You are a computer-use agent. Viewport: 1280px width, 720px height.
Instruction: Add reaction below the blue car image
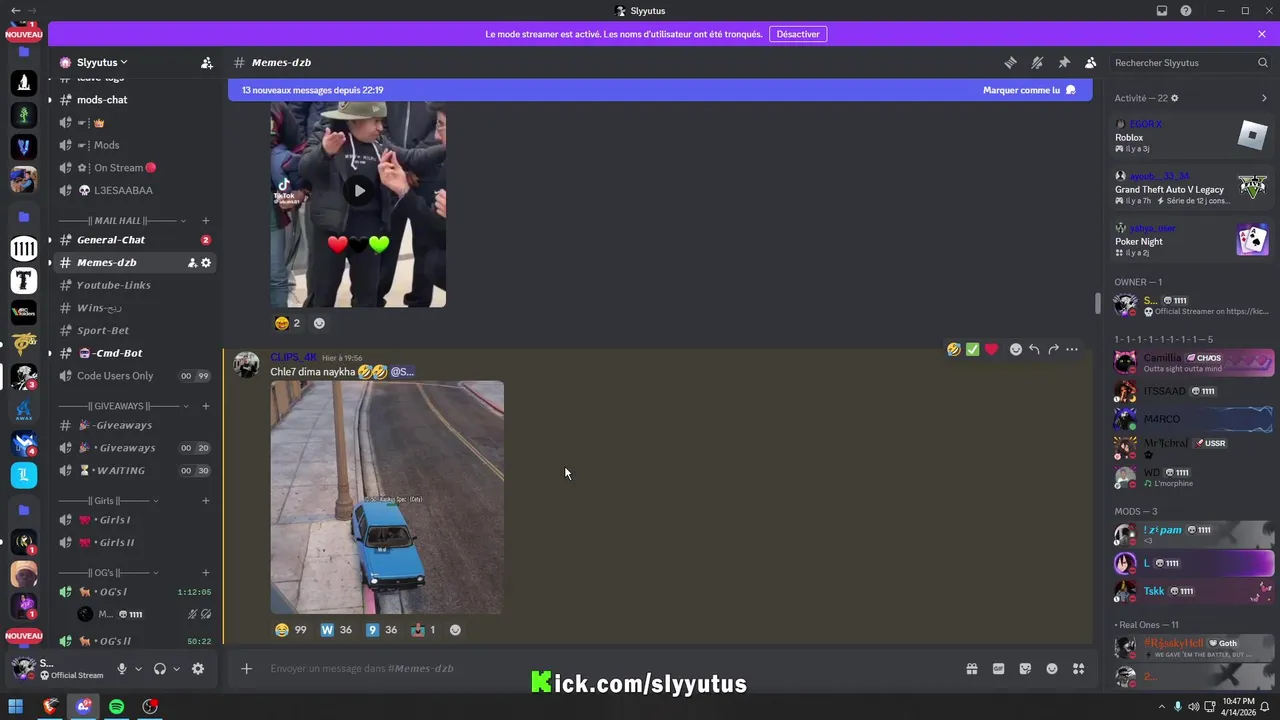pos(455,630)
